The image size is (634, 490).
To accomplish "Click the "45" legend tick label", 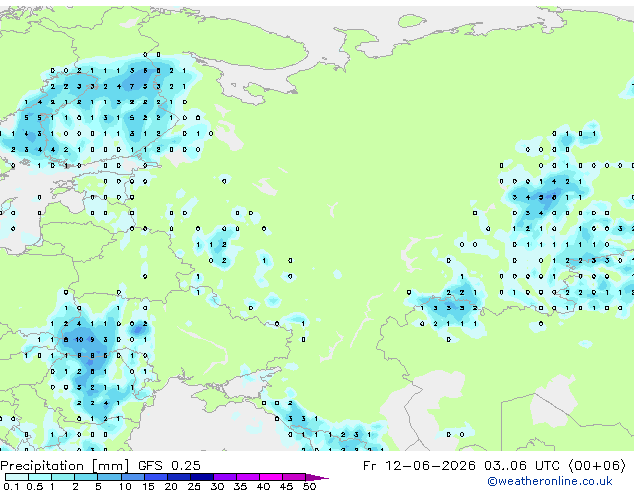I will [286, 486].
